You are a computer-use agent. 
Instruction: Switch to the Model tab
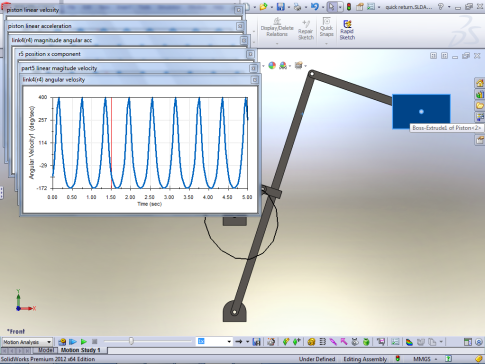tap(45, 350)
